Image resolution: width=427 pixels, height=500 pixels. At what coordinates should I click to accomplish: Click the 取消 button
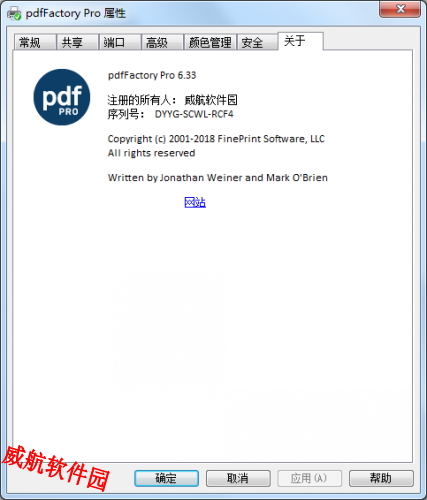pos(238,478)
